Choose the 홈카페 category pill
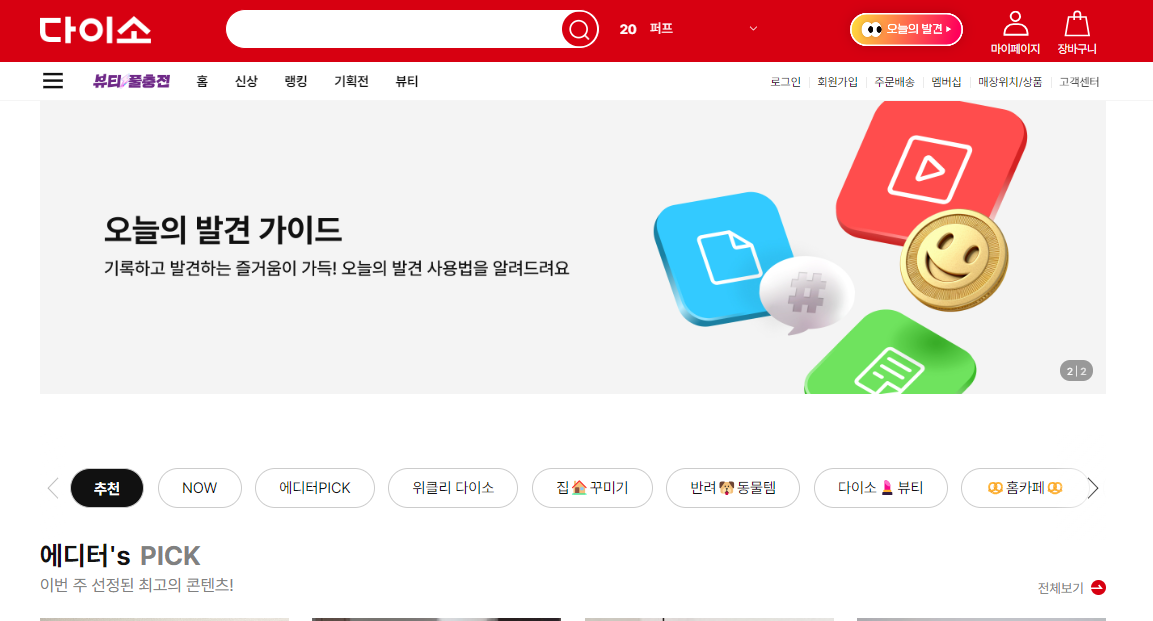The height and width of the screenshot is (621, 1153). tap(1025, 487)
